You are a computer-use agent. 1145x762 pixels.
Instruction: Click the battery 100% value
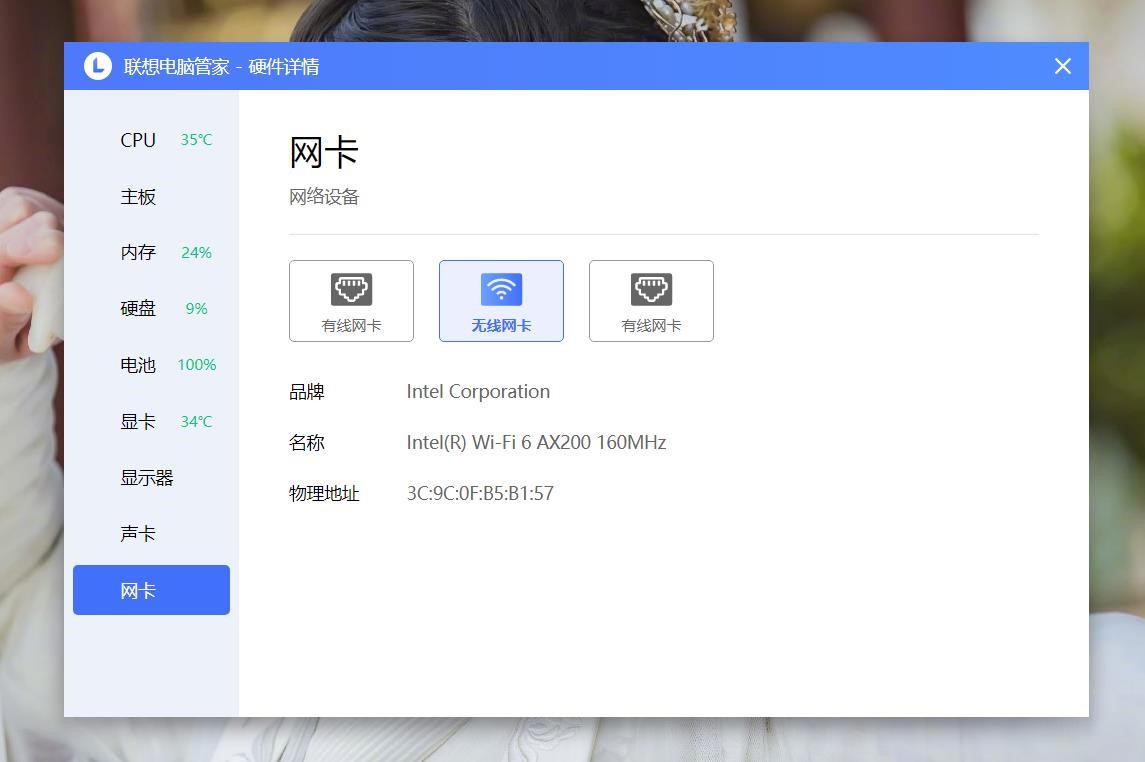pyautogui.click(x=196, y=365)
